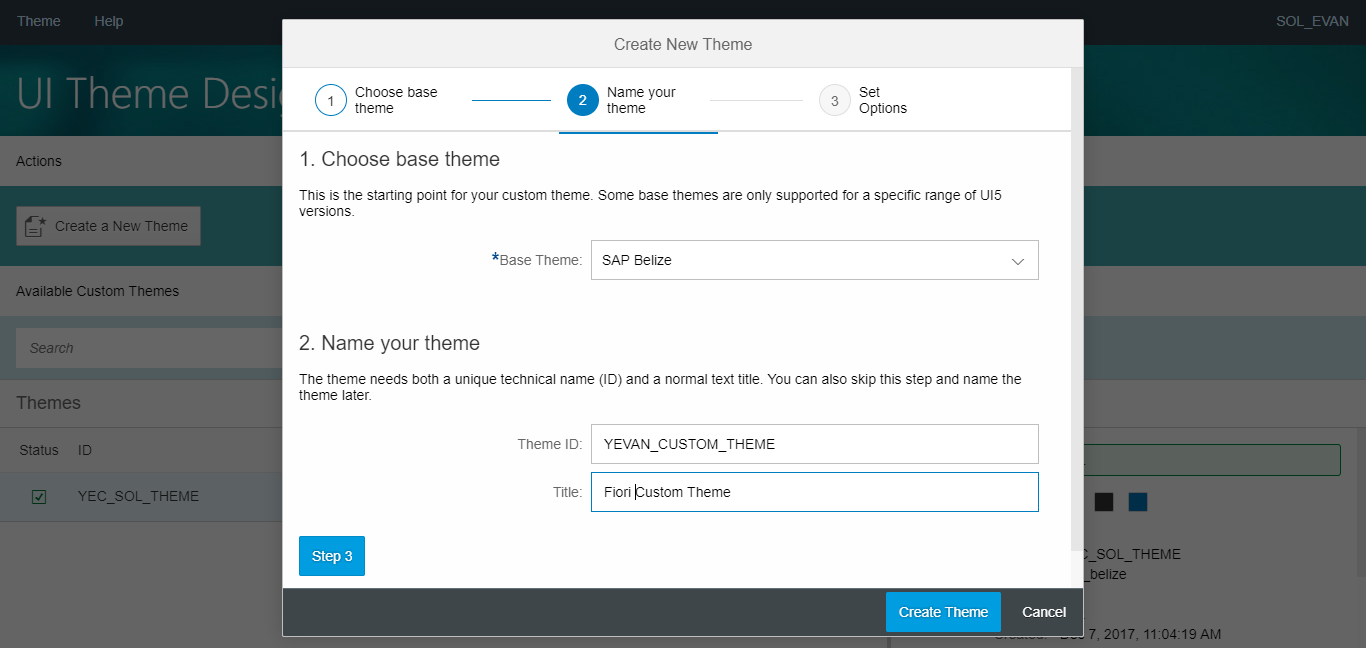Viewport: 1366px width, 648px height.
Task: Cancel the theme creation dialog
Action: 1043,611
